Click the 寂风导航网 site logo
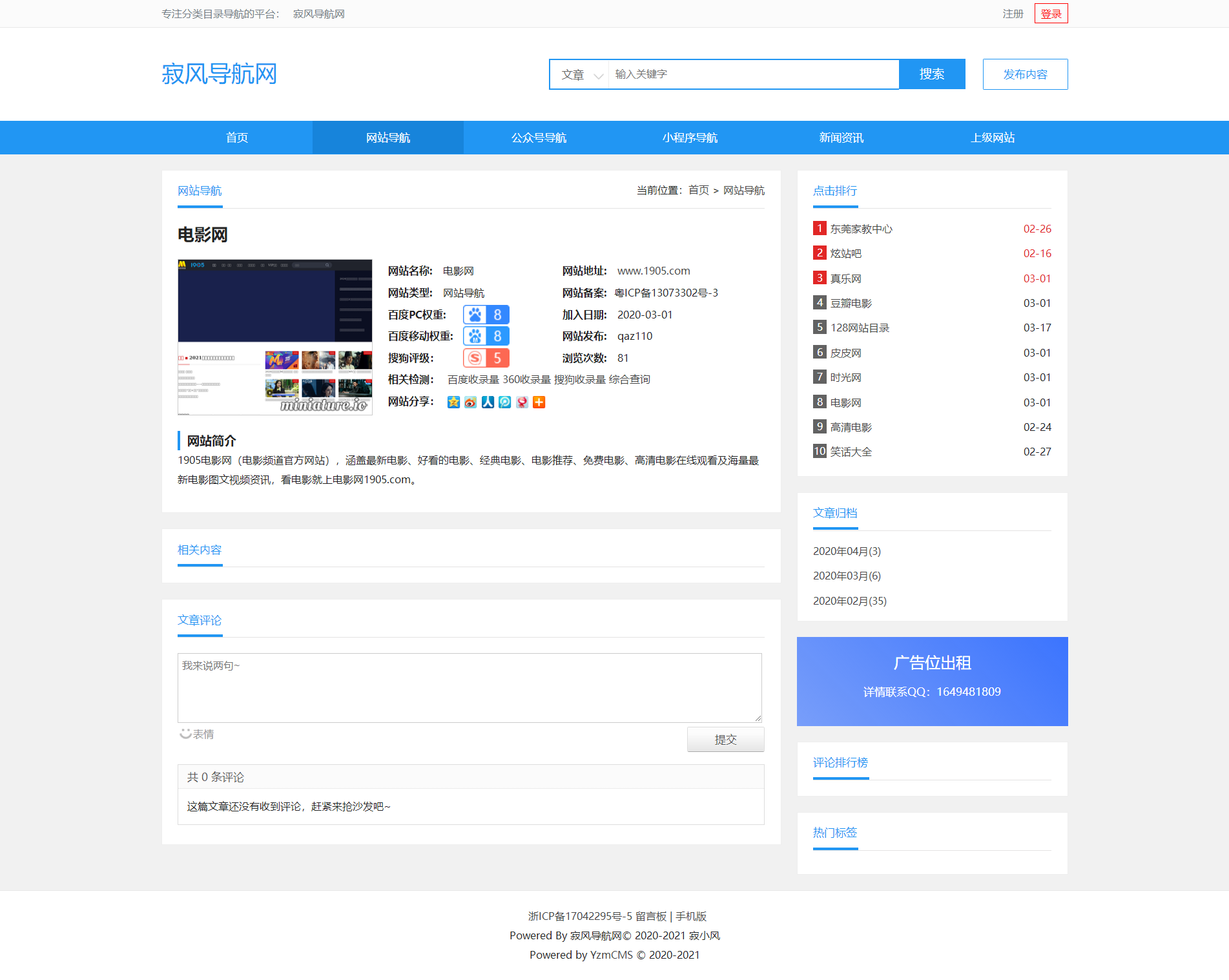Image resolution: width=1229 pixels, height=980 pixels. [219, 74]
